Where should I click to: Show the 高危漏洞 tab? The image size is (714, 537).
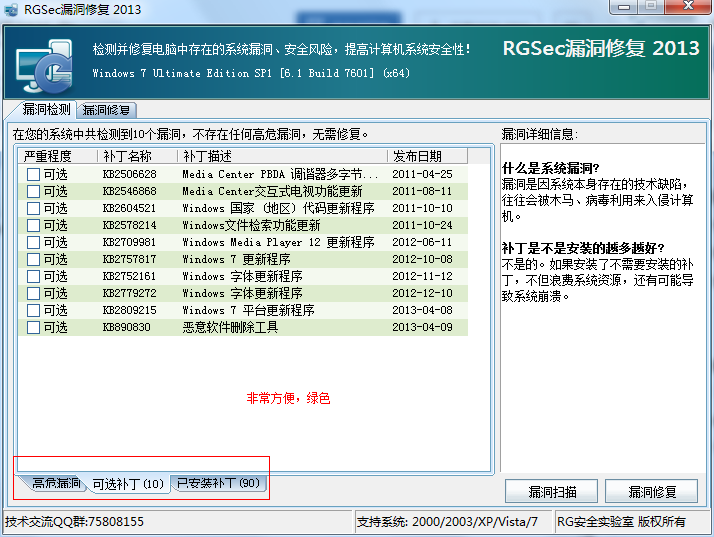pos(56,483)
